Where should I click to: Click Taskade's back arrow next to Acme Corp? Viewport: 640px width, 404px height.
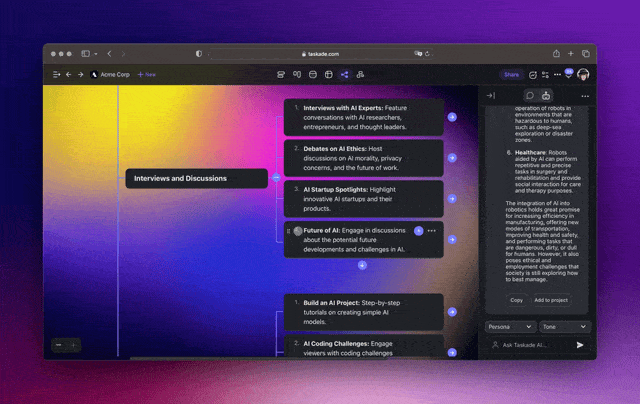tap(69, 74)
